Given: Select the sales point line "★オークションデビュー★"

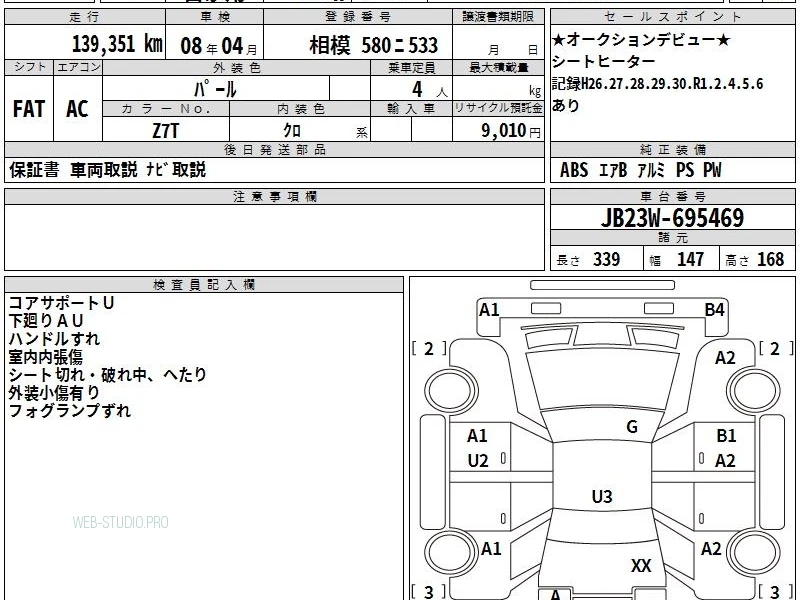Looking at the screenshot, I should click(641, 39).
